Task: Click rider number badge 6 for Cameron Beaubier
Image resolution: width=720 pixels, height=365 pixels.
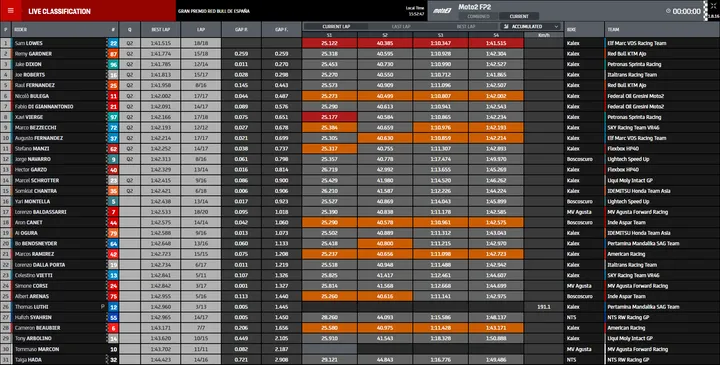Action: [x=113, y=328]
